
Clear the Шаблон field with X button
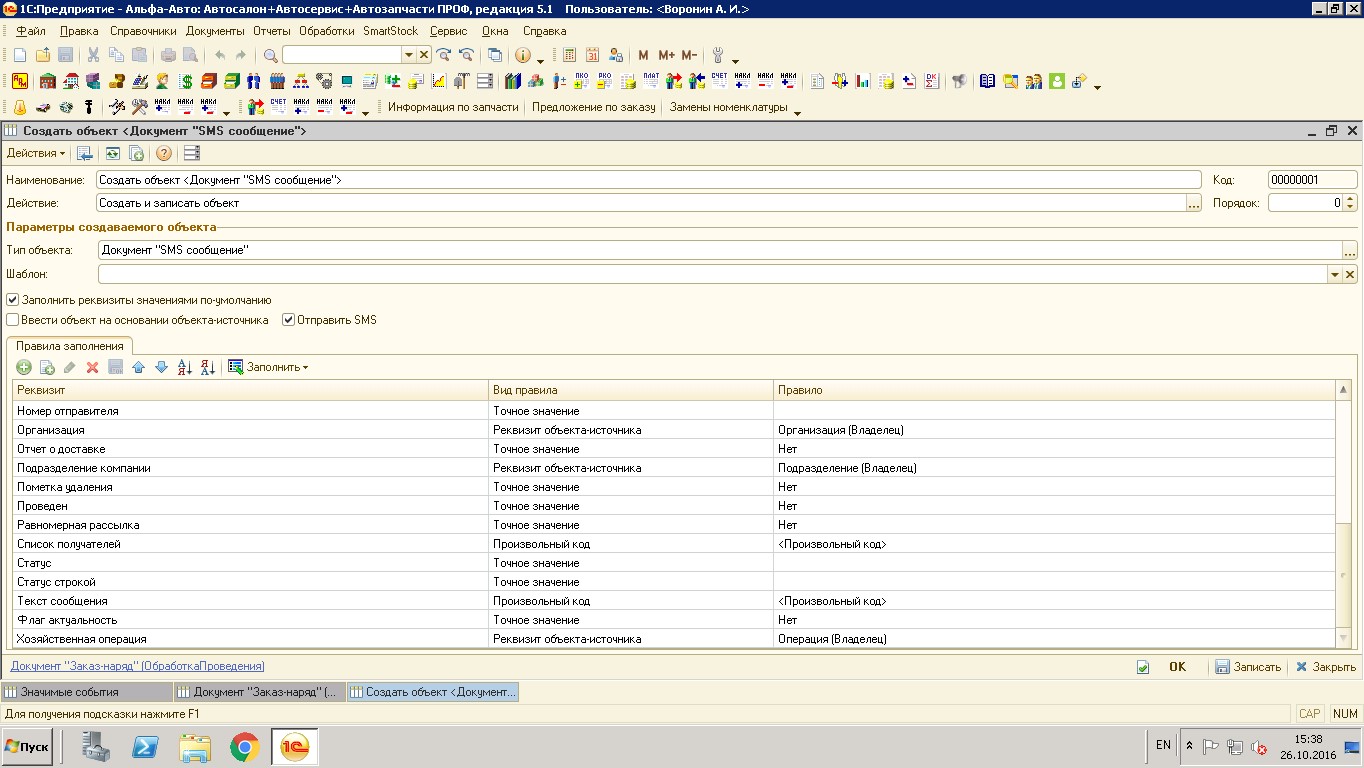[x=1350, y=274]
